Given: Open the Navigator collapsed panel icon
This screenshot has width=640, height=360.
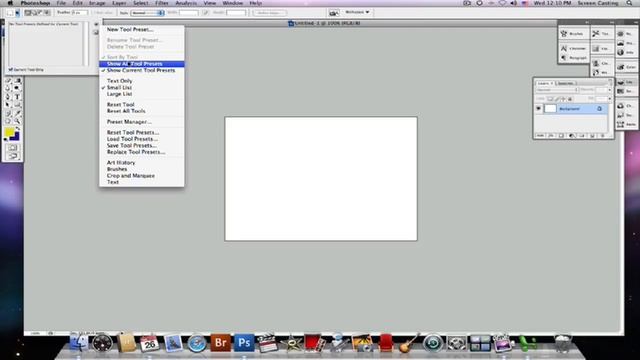Looking at the screenshot, I should click(x=620, y=34).
